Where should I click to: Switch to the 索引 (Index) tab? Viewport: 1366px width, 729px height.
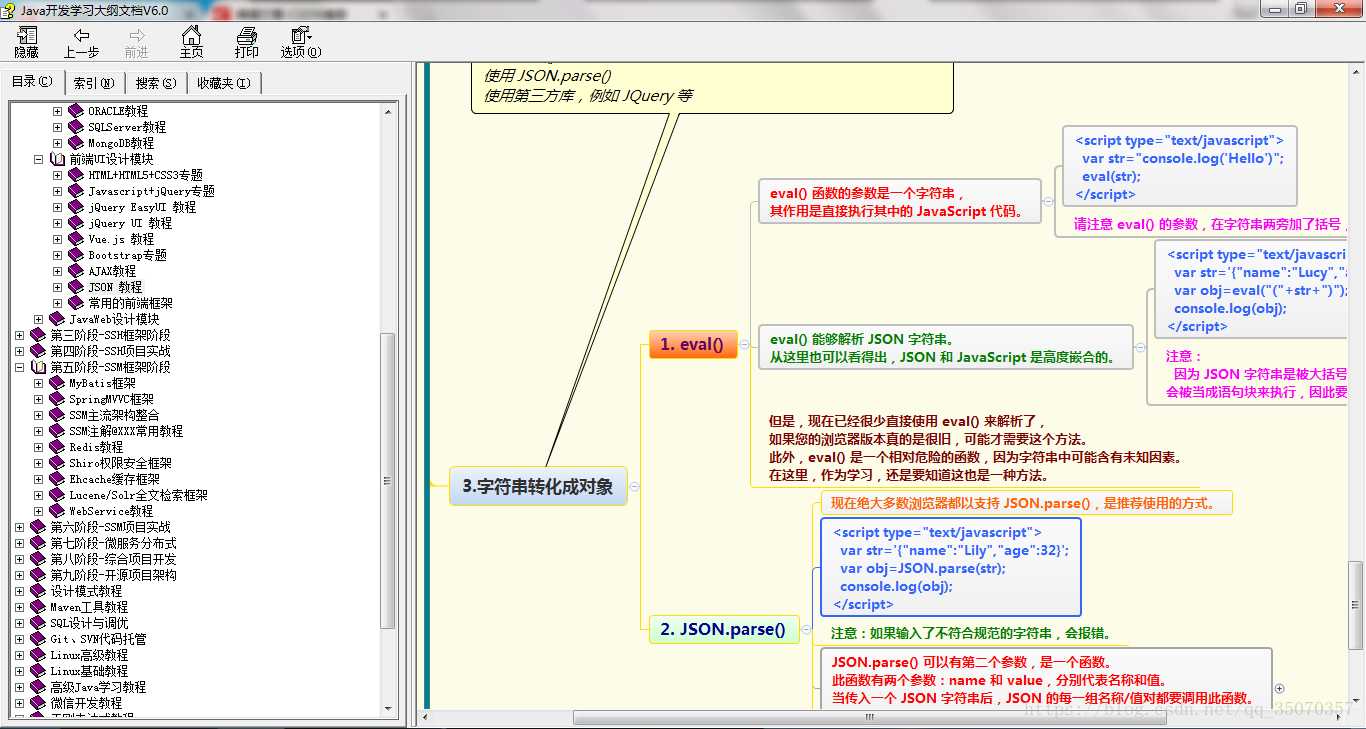tap(94, 83)
